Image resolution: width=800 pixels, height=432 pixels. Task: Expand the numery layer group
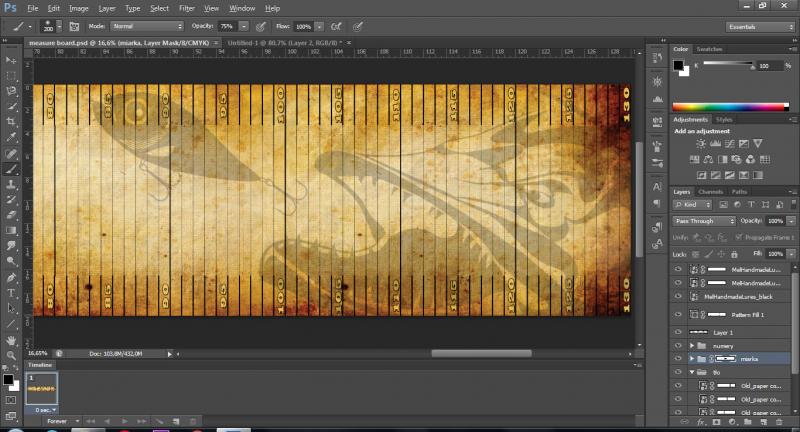point(692,345)
